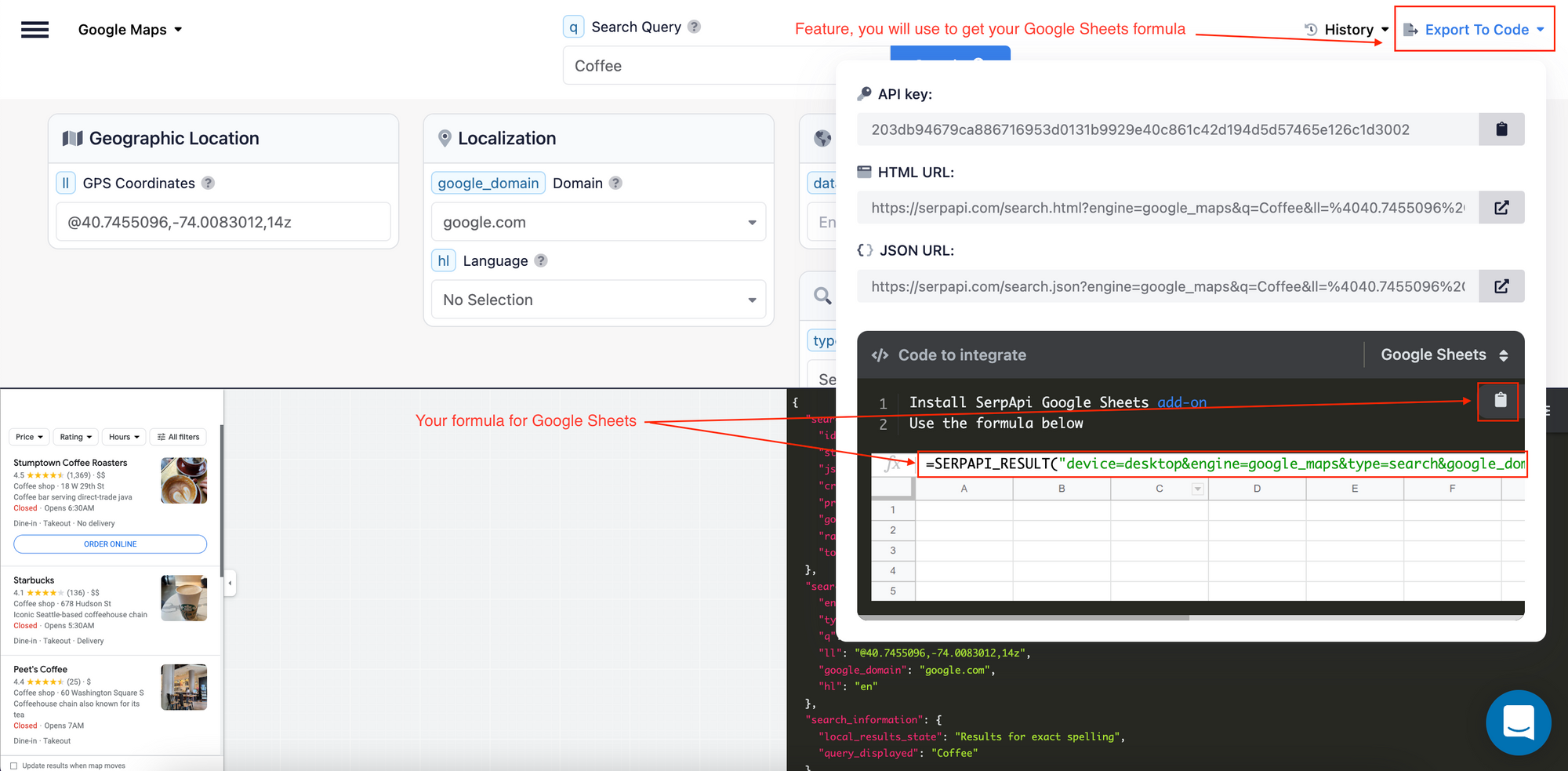The width and height of the screenshot is (1568, 771).
Task: Click the q parameter tag
Action: (x=574, y=27)
